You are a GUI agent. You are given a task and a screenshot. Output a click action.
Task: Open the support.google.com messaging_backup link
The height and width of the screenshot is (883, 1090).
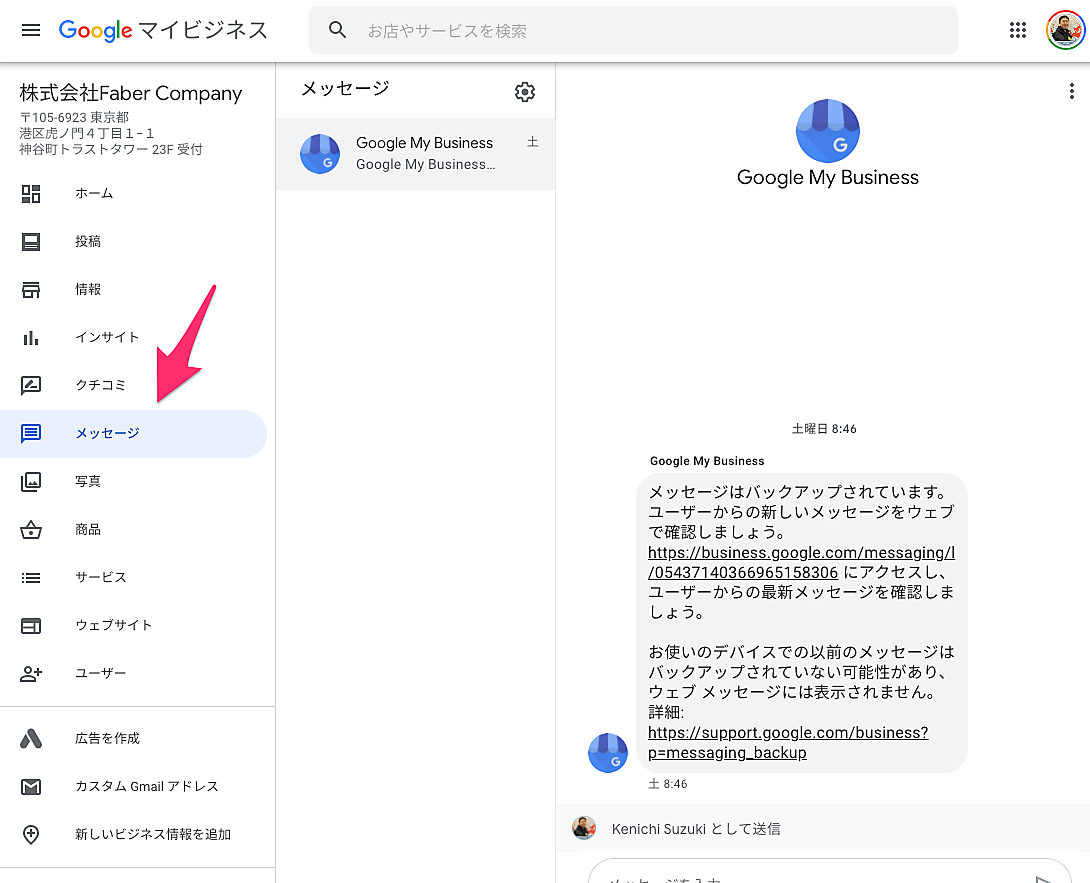(x=788, y=743)
